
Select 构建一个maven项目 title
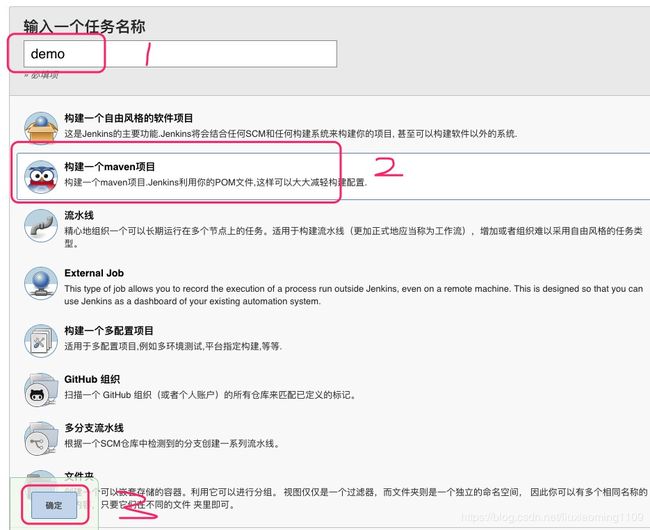[x=109, y=167]
